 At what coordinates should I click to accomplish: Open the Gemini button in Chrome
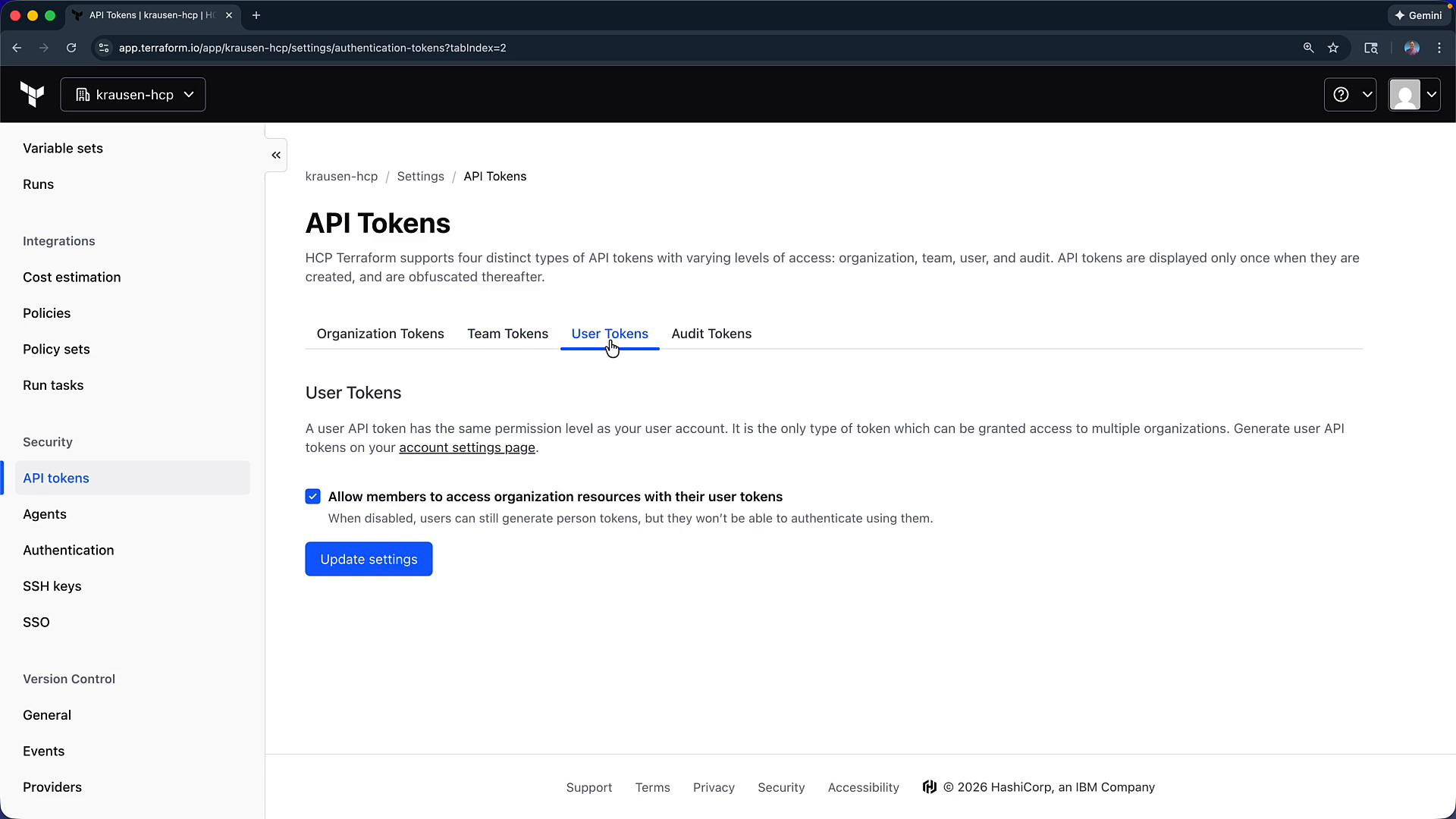1418,15
